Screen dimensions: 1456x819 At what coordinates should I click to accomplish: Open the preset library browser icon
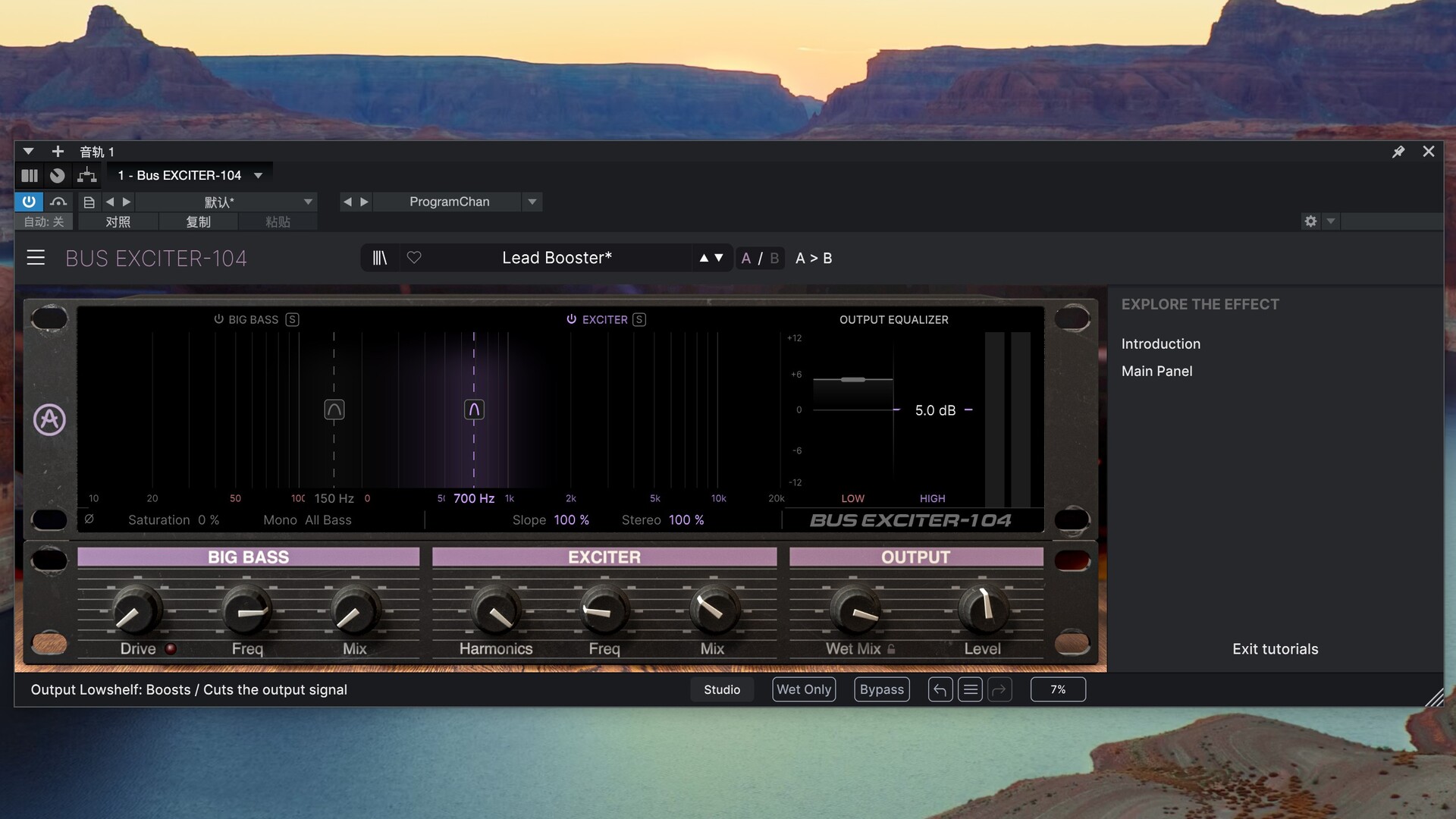point(379,258)
